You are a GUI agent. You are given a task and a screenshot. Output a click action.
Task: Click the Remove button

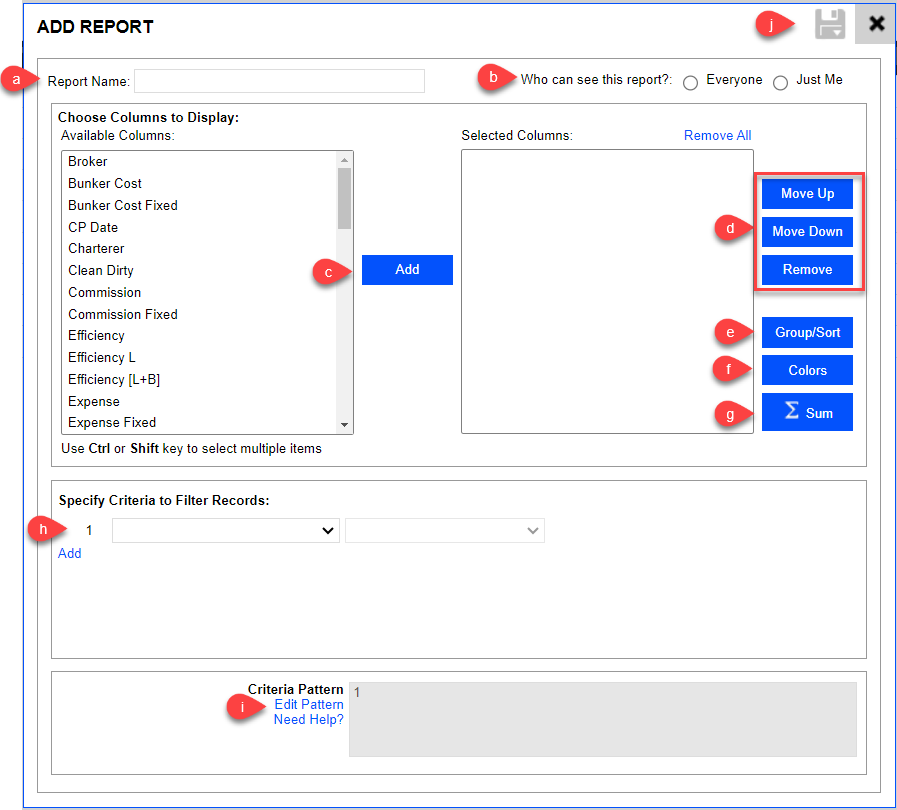(x=807, y=269)
